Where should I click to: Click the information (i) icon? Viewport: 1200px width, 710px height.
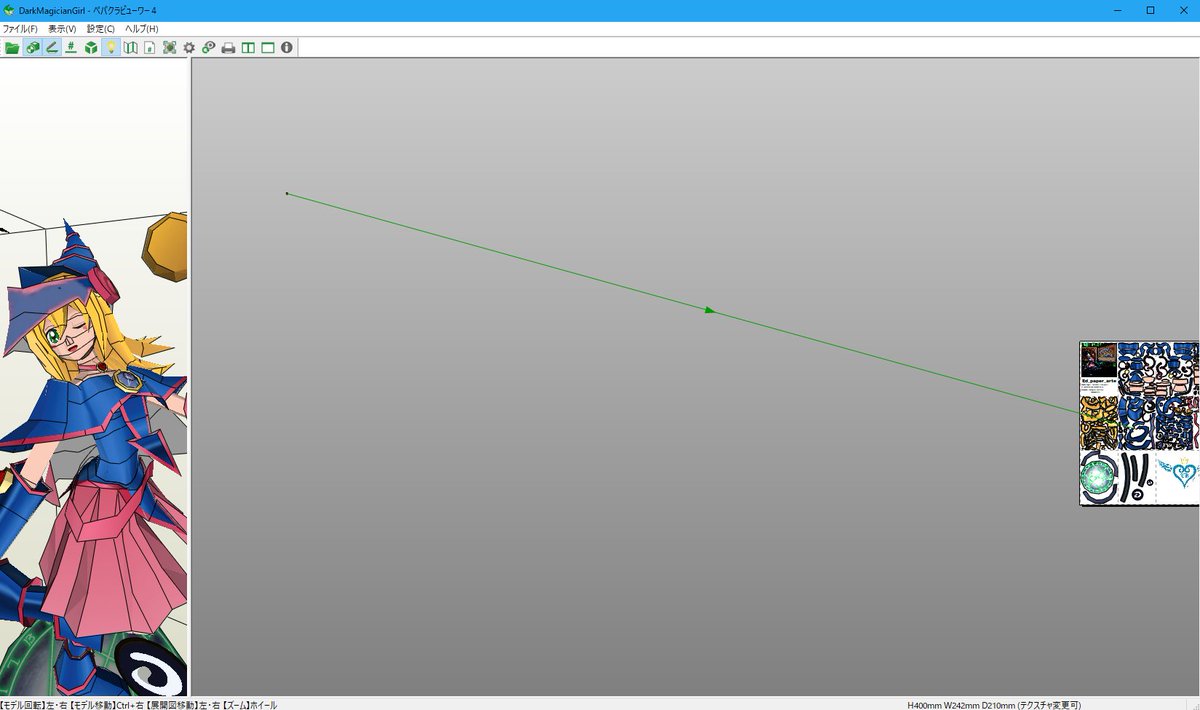(x=287, y=47)
